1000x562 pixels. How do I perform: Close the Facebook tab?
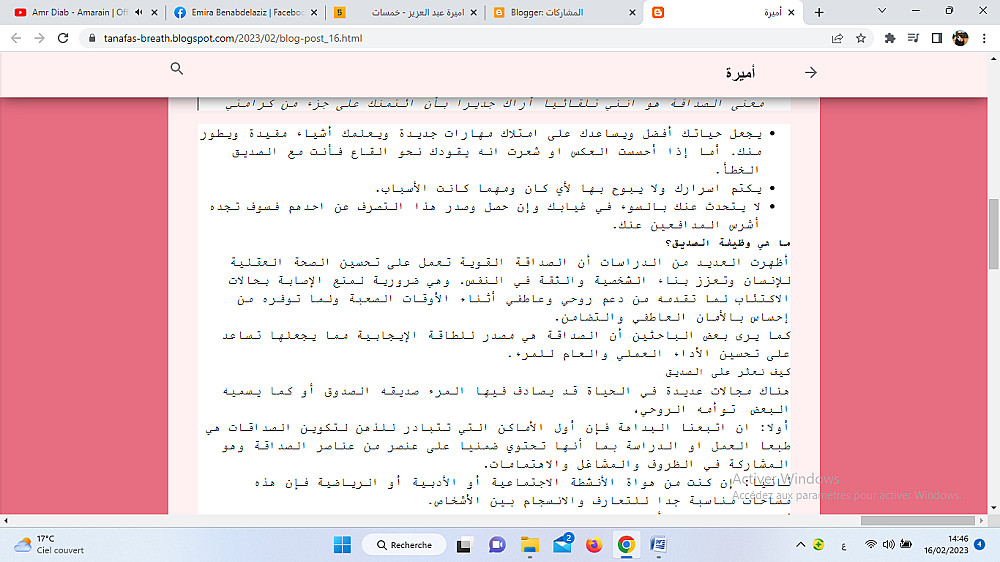click(314, 12)
